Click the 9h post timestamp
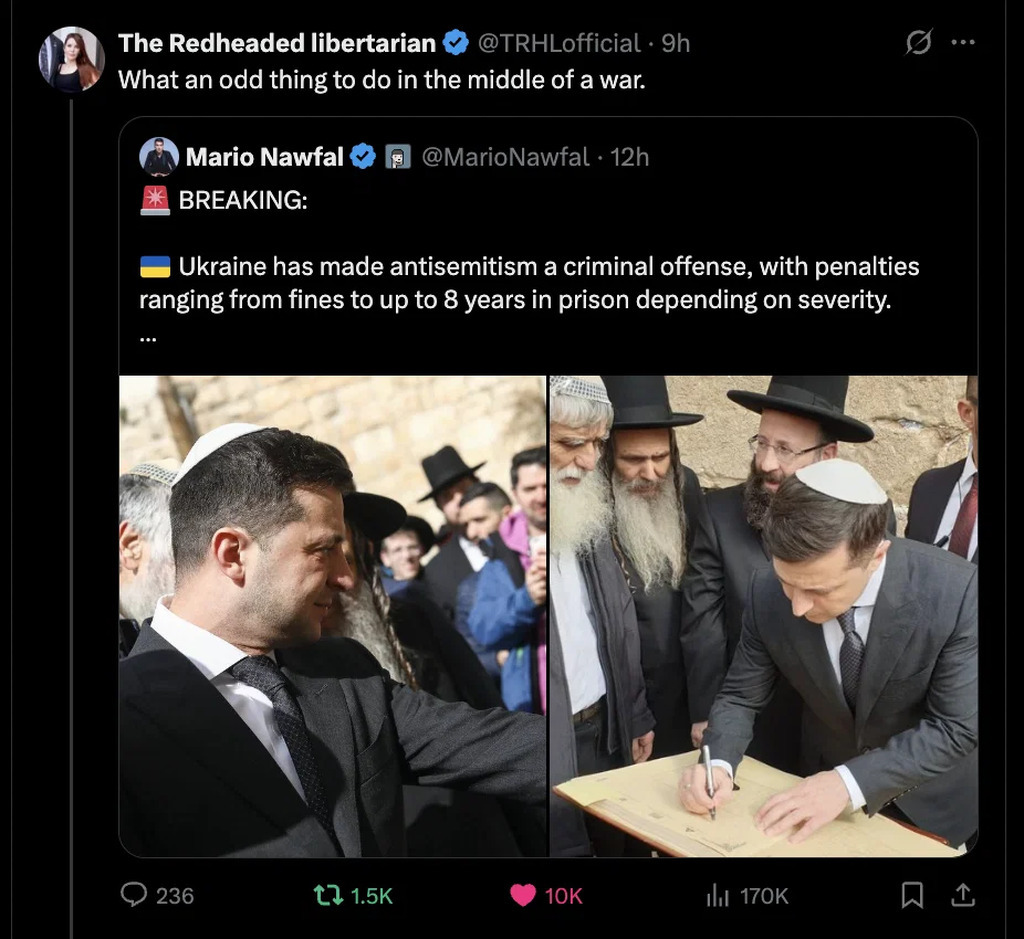The image size is (1024, 939). click(x=677, y=43)
